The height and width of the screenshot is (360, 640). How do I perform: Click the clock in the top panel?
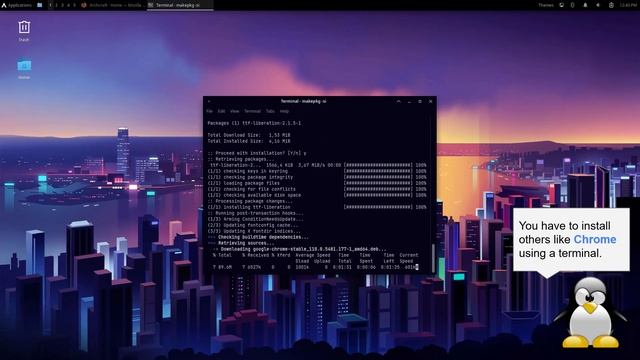click(x=628, y=5)
